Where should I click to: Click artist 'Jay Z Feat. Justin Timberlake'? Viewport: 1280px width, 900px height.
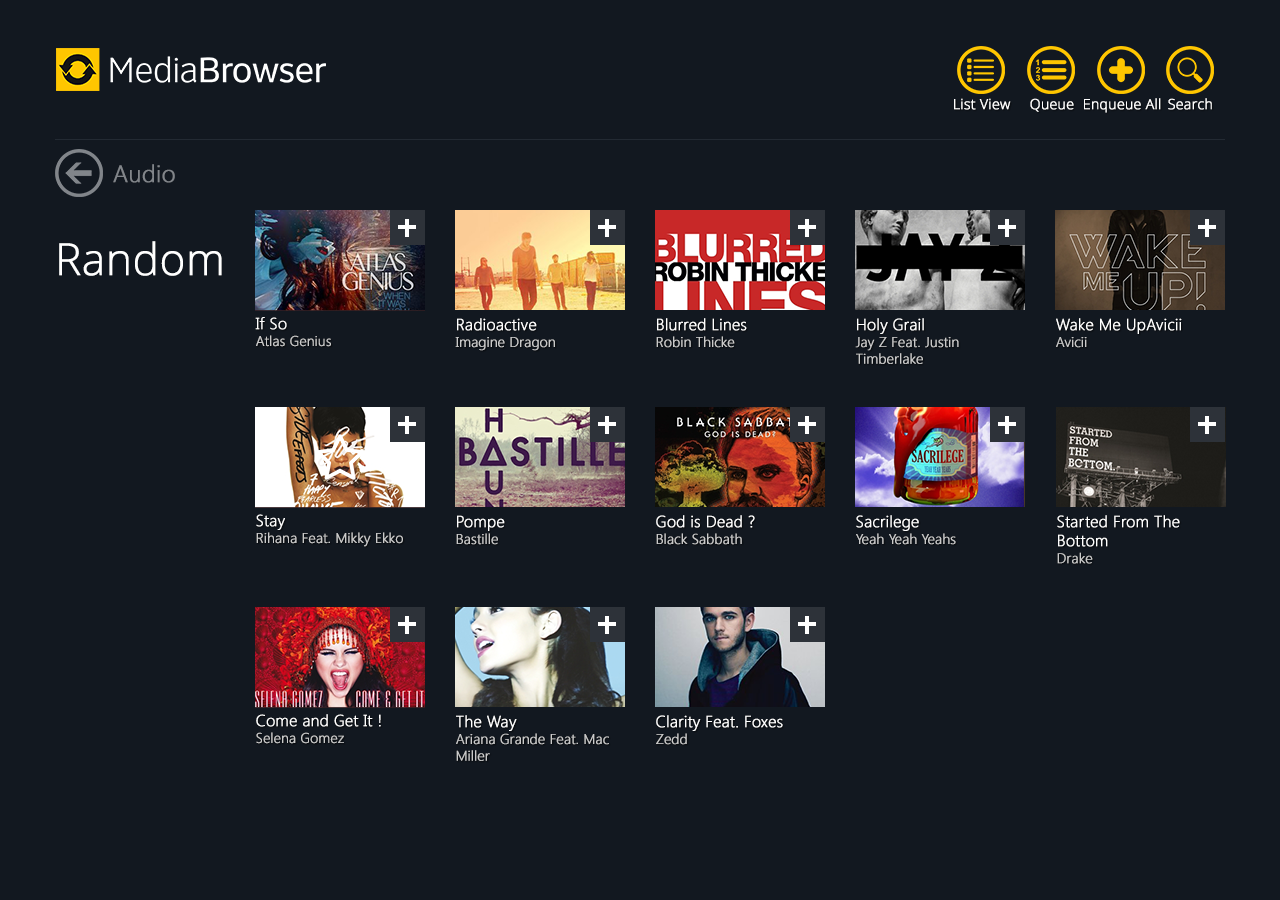click(907, 350)
